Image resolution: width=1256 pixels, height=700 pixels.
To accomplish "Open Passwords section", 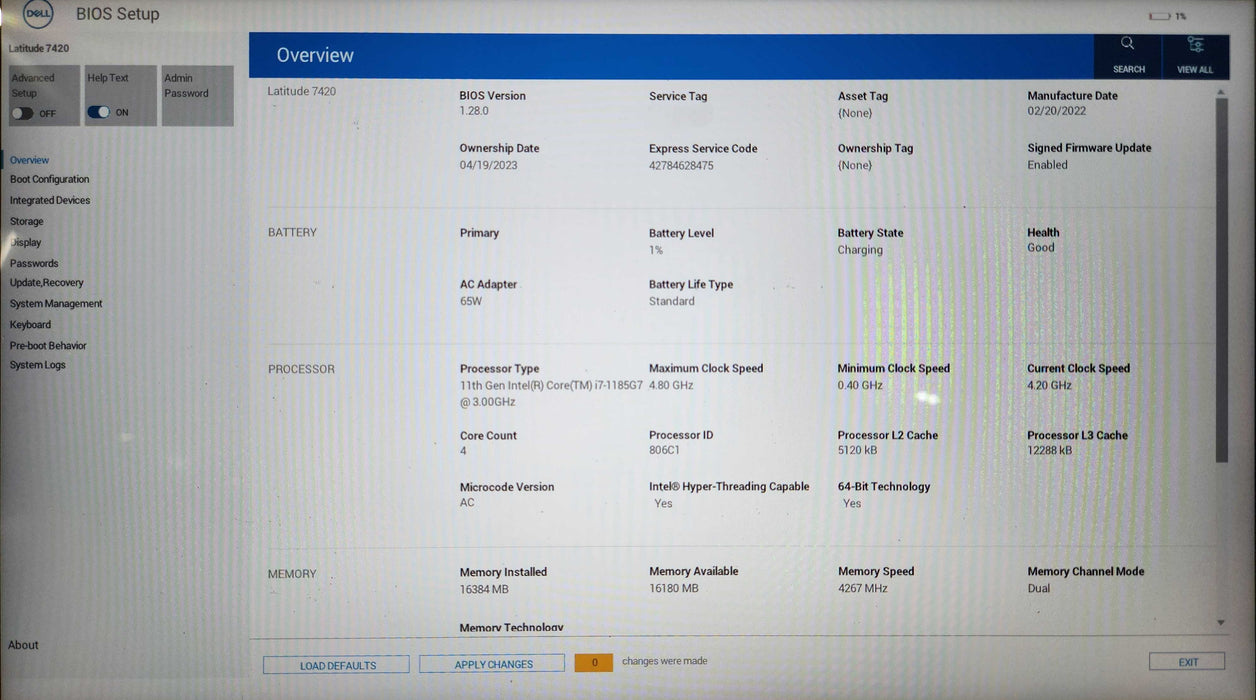I will click(34, 263).
